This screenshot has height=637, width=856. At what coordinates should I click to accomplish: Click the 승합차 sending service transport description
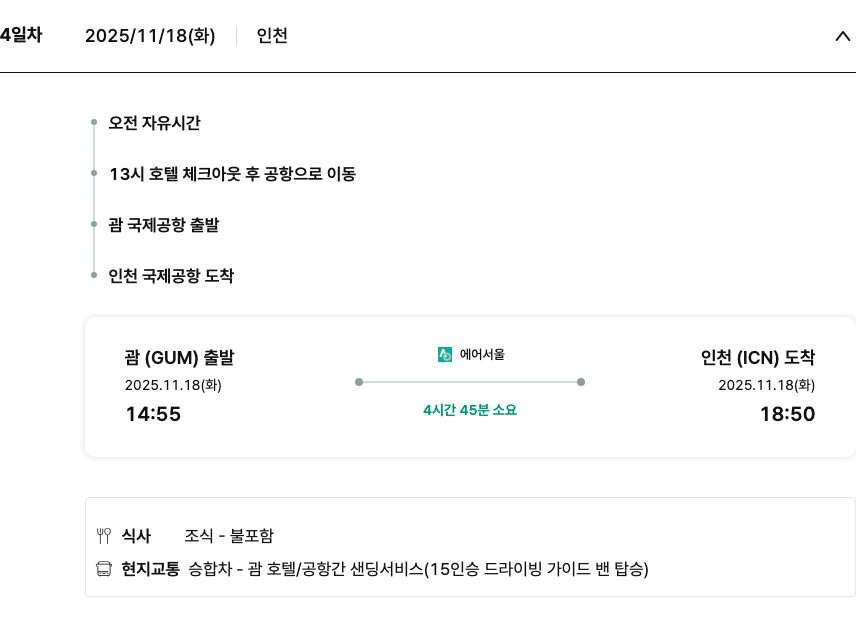pos(418,569)
